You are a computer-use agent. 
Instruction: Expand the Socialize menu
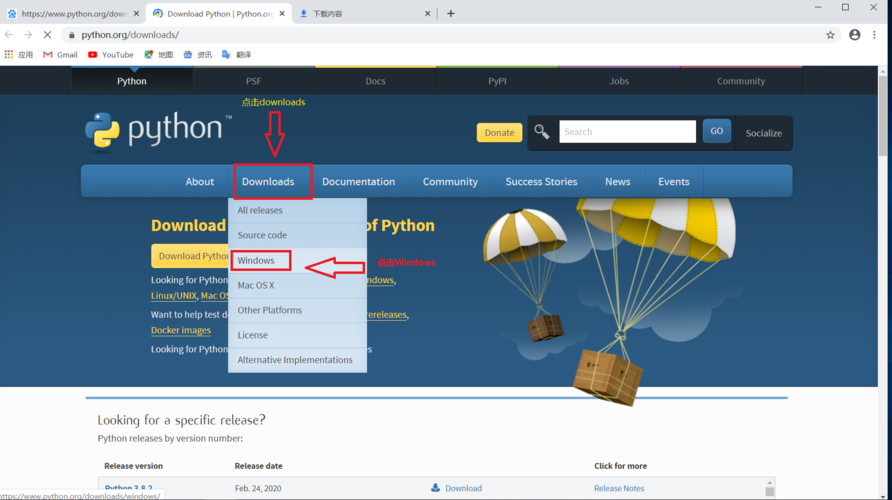point(763,133)
